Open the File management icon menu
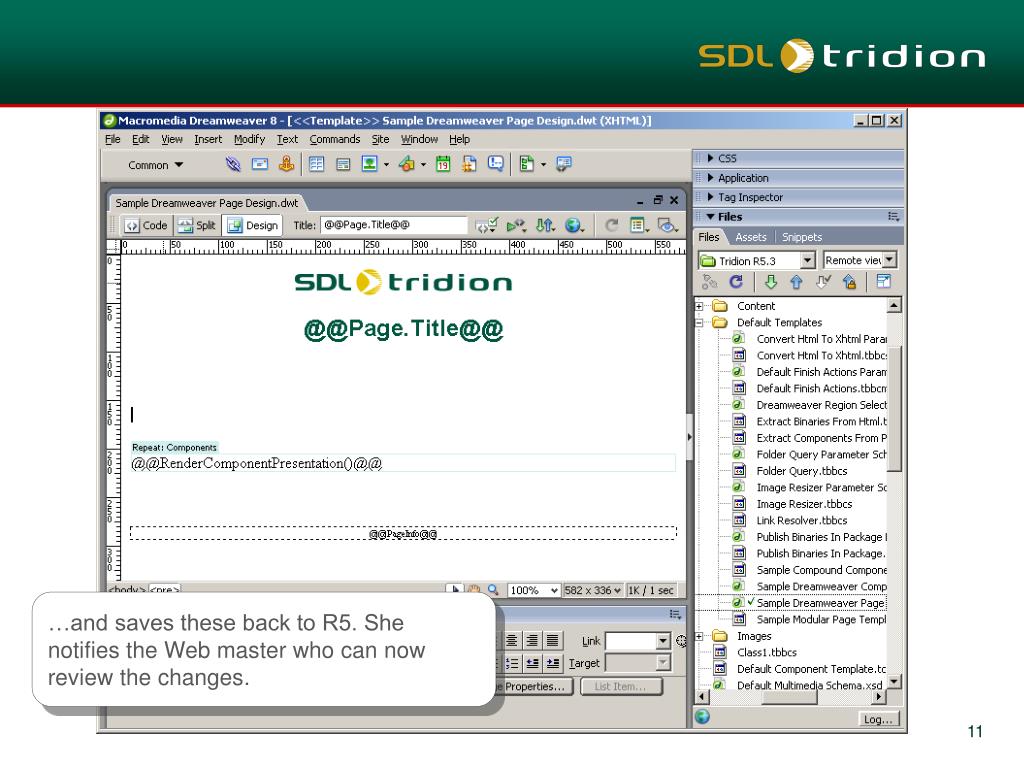The image size is (1024, 768). (x=545, y=225)
